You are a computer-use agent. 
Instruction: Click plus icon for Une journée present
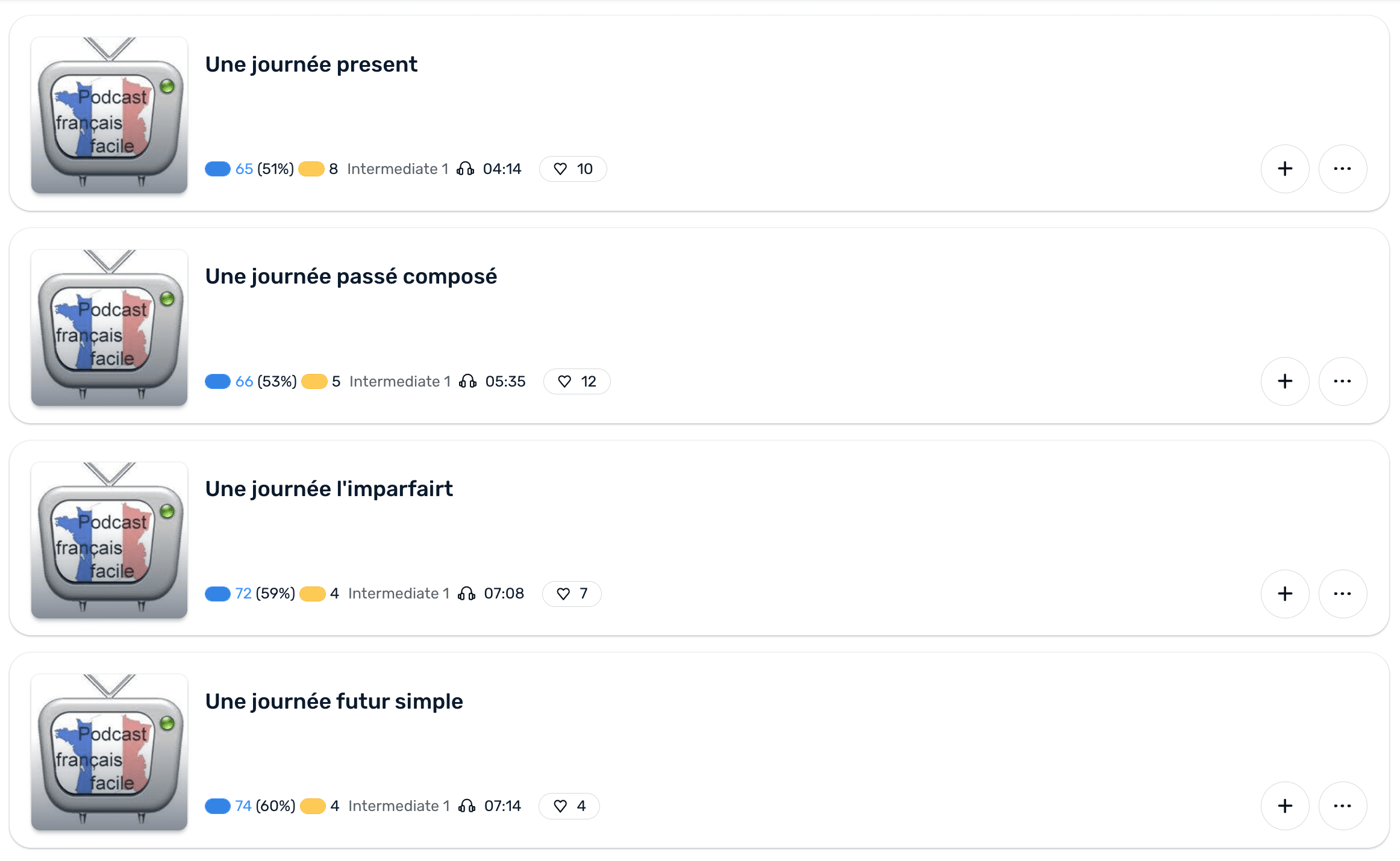1284,169
